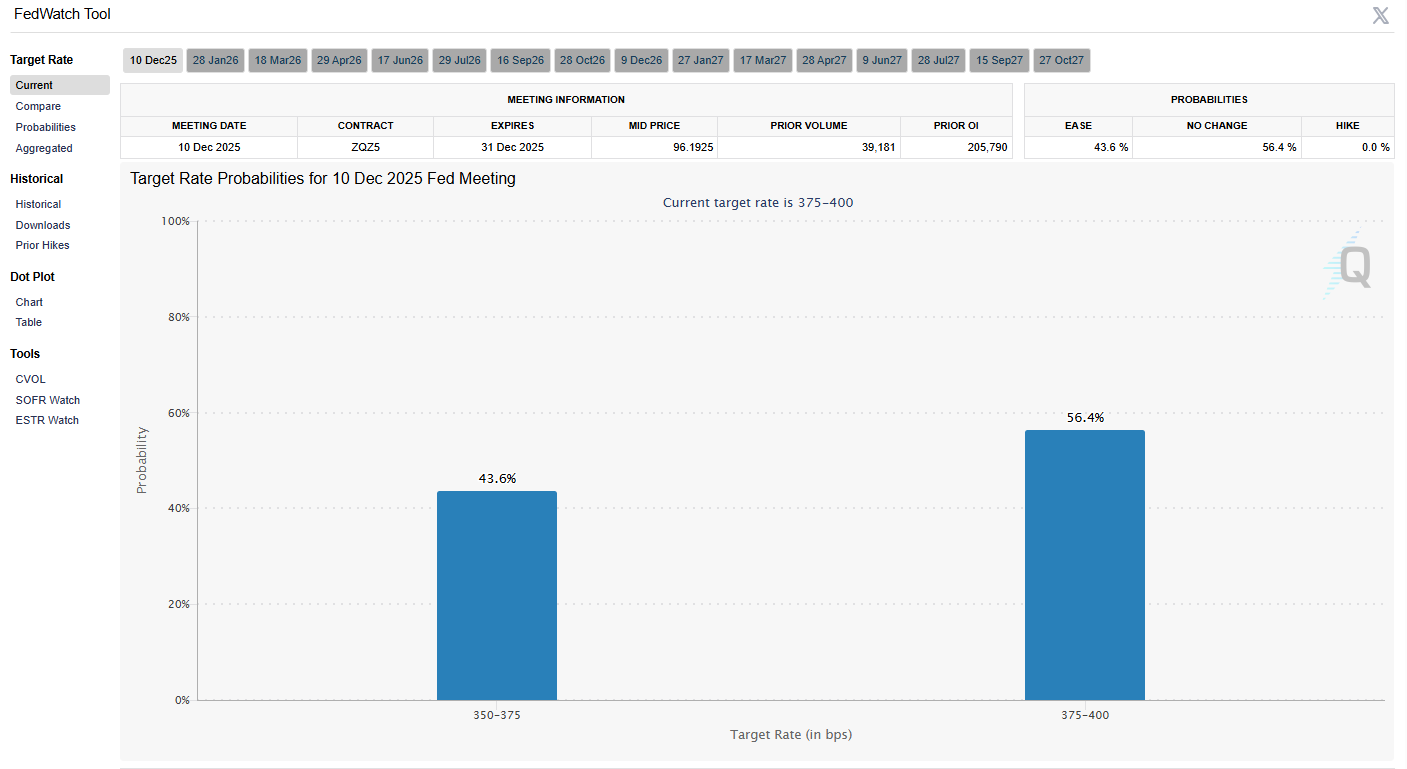Open the Aggregated view
Screen dimensions: 1407x769
point(44,148)
